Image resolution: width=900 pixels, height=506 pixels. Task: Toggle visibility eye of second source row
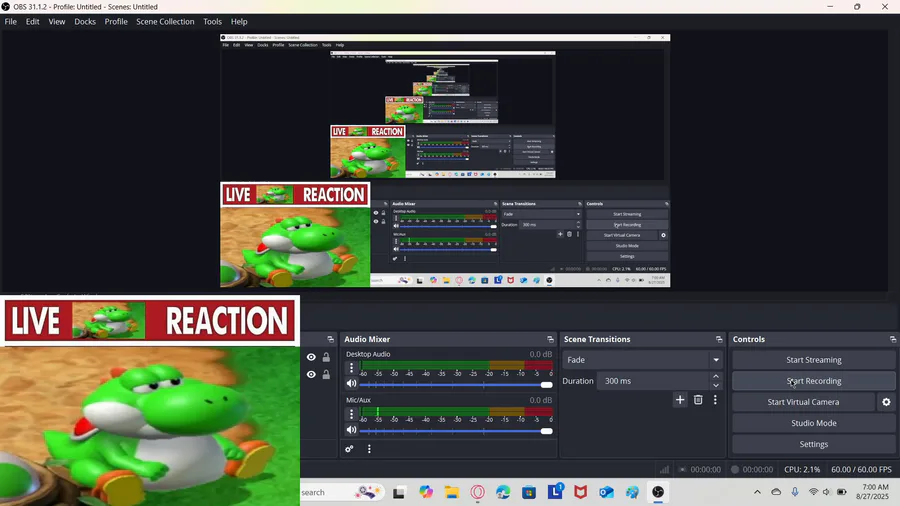pos(311,374)
